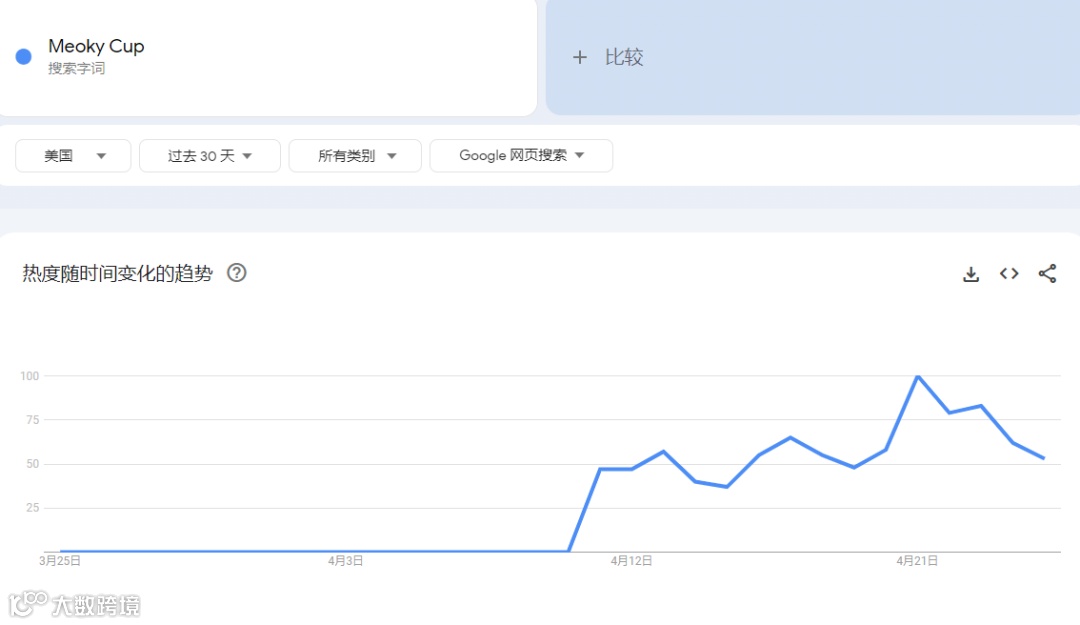Image resolution: width=1080 pixels, height=625 pixels.
Task: Open help for 热度随时间变化的趋势
Action: [x=236, y=273]
